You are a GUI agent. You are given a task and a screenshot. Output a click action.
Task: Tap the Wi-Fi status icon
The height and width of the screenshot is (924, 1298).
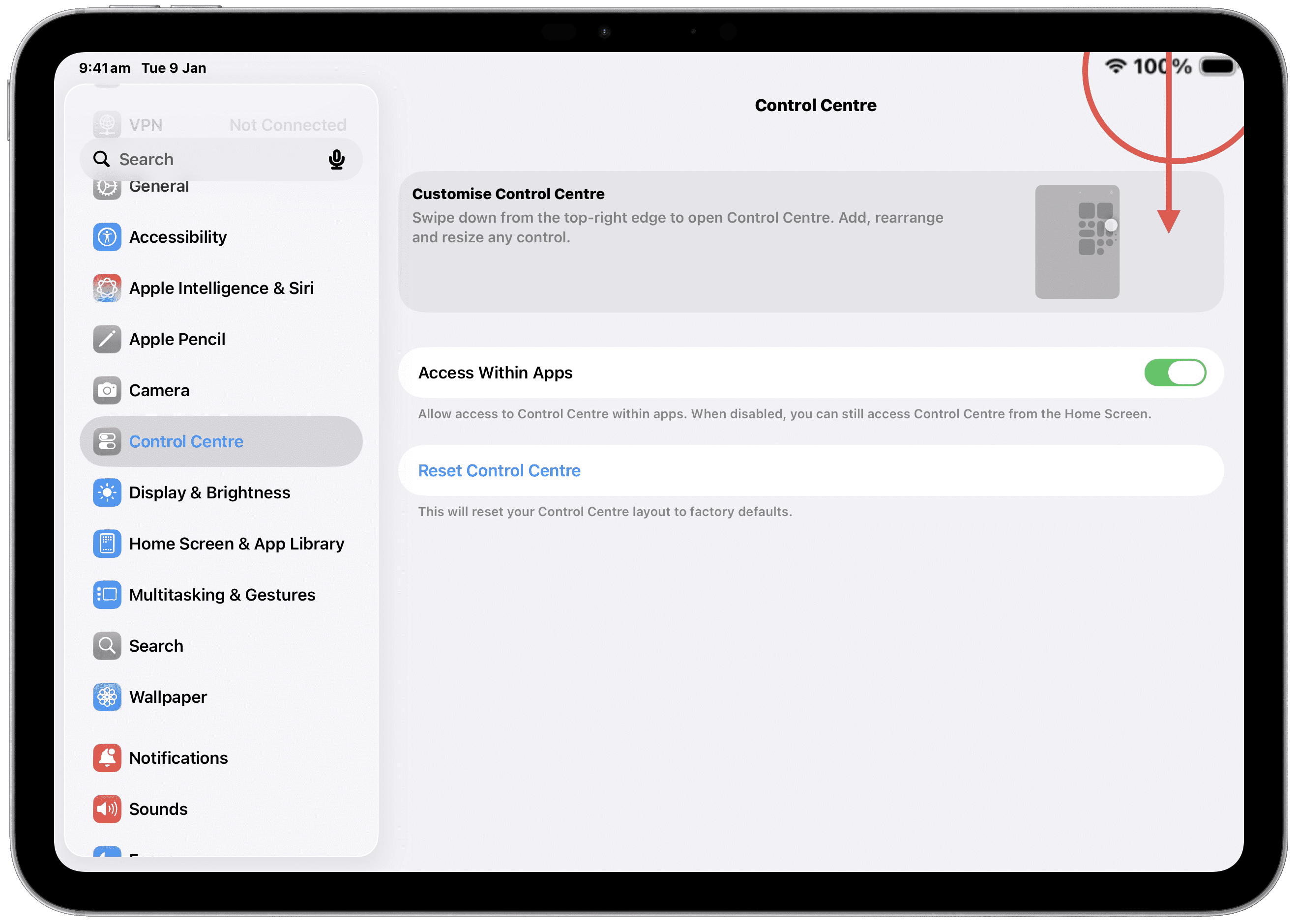point(1115,66)
